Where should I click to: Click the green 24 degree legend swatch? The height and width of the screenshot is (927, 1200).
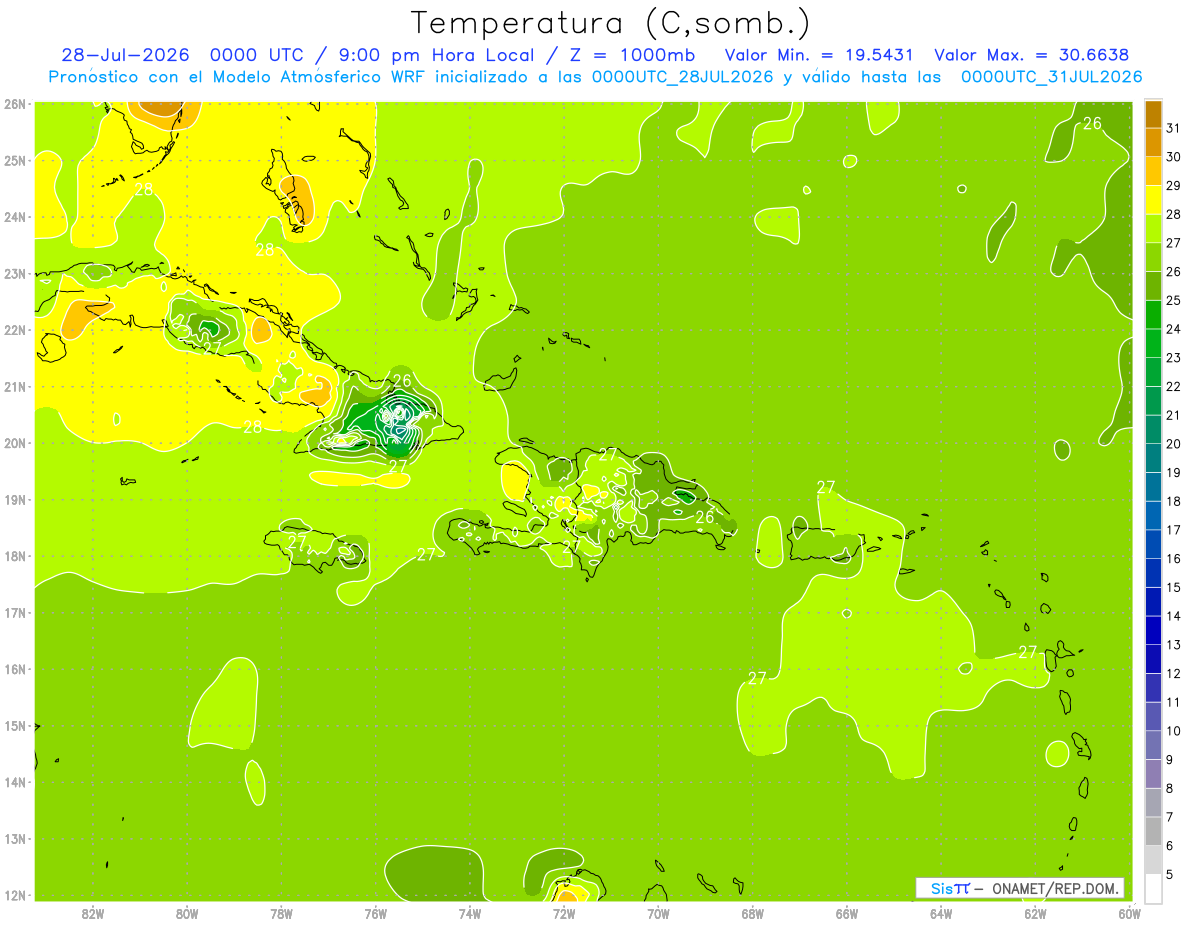tap(1153, 315)
